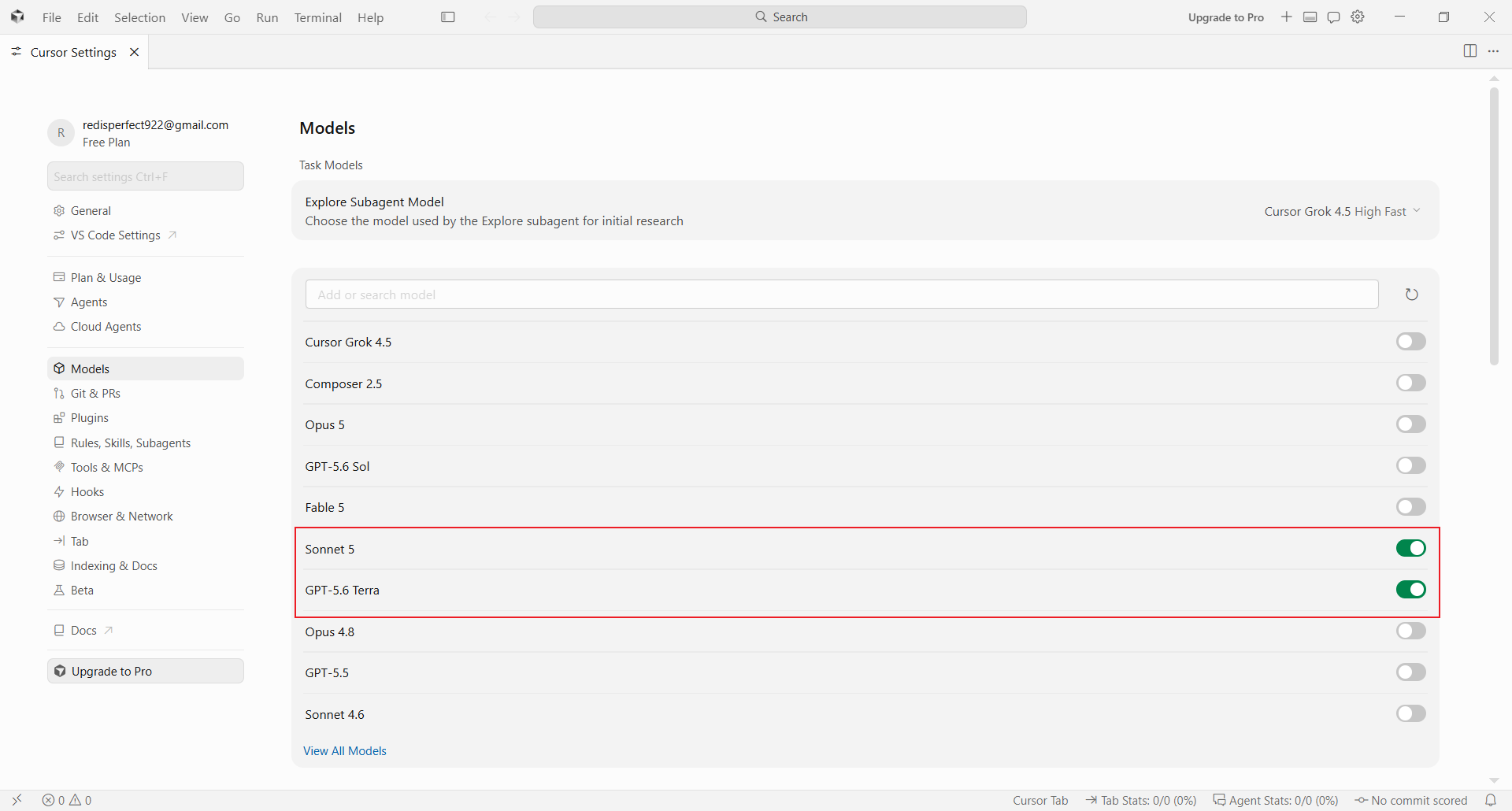The height and width of the screenshot is (811, 1512).
Task: Click Agent Stats in status bar
Action: click(1276, 800)
